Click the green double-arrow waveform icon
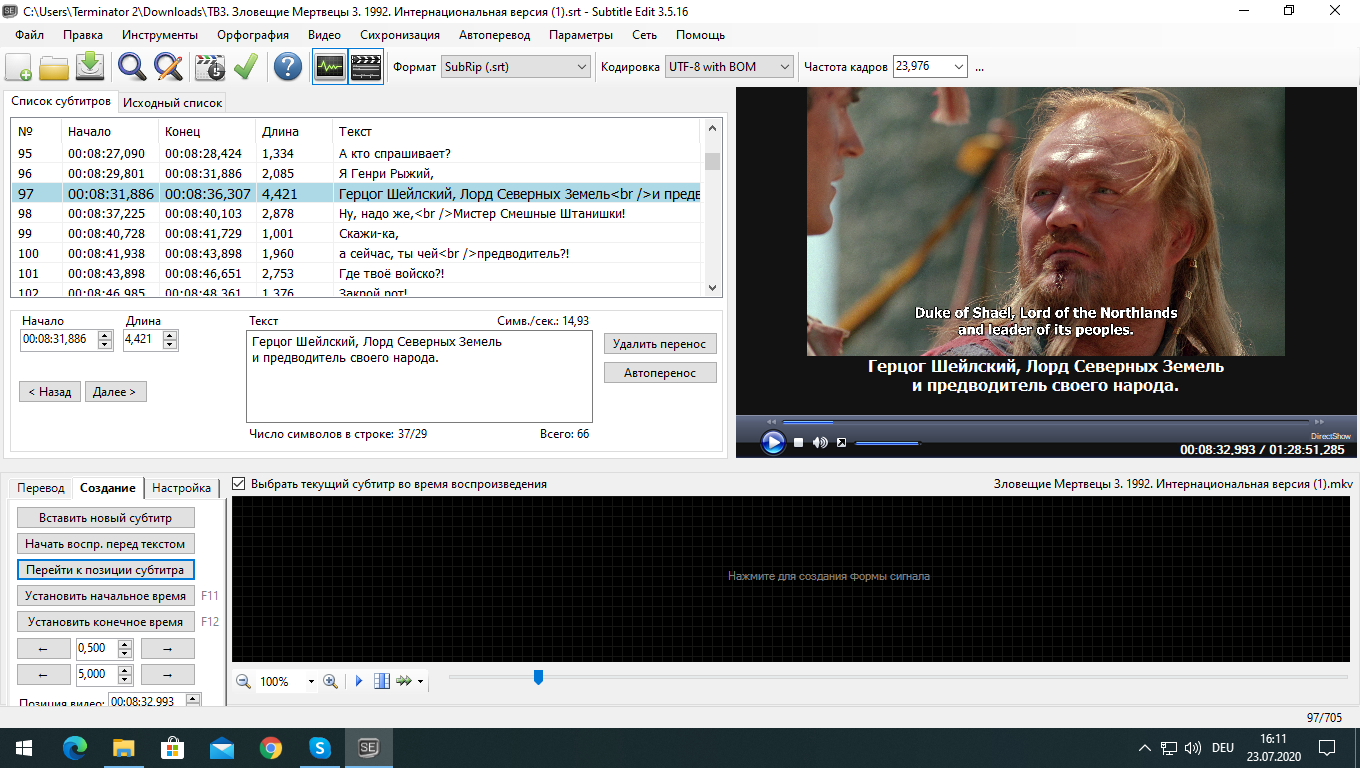This screenshot has height=768, width=1360. 404,681
